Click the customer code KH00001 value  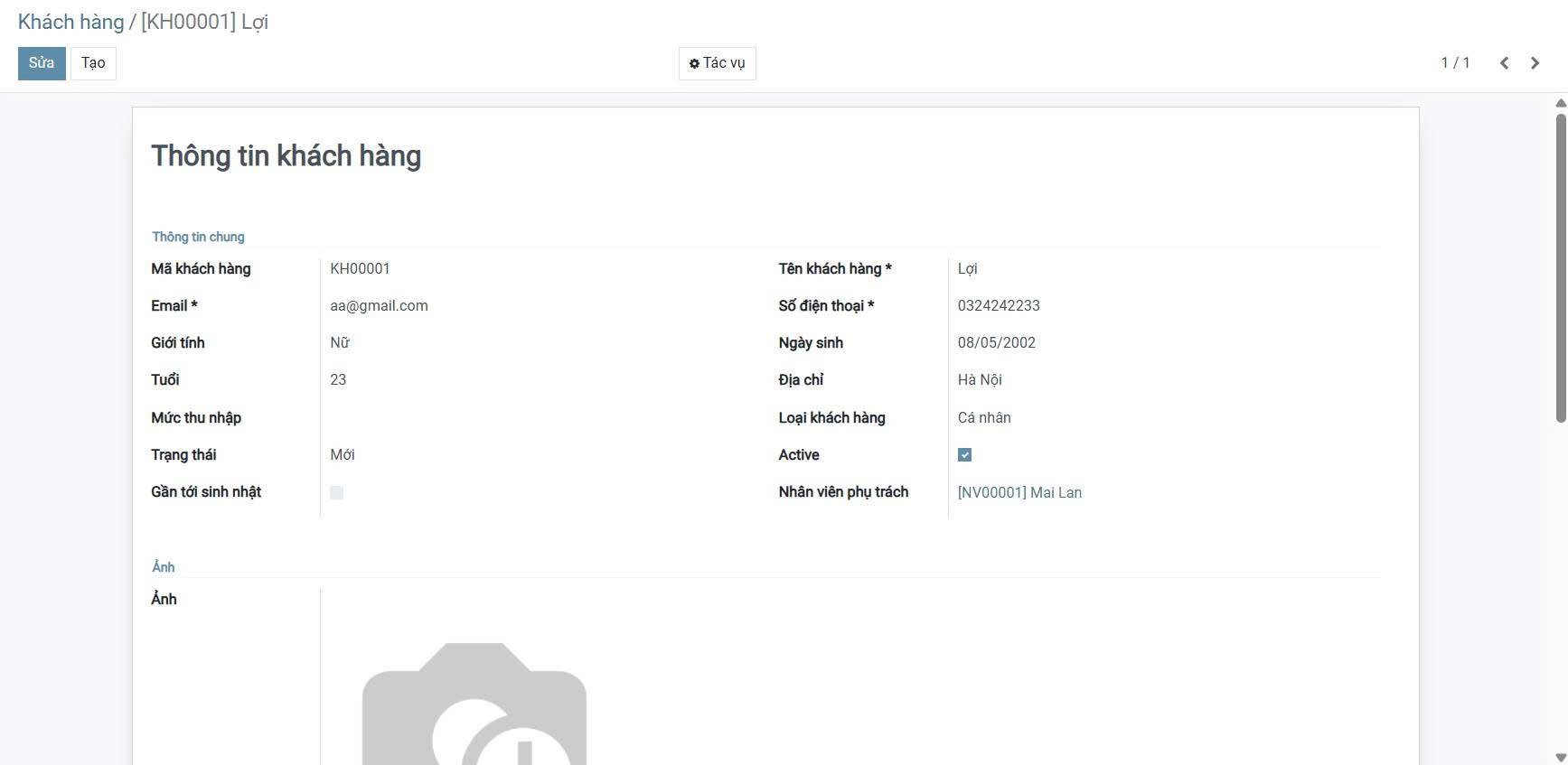click(x=360, y=268)
